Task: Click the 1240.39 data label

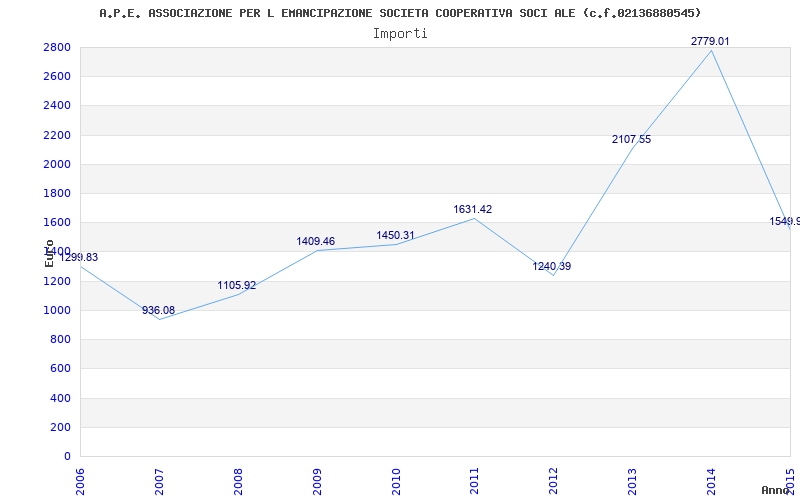Action: (x=552, y=266)
